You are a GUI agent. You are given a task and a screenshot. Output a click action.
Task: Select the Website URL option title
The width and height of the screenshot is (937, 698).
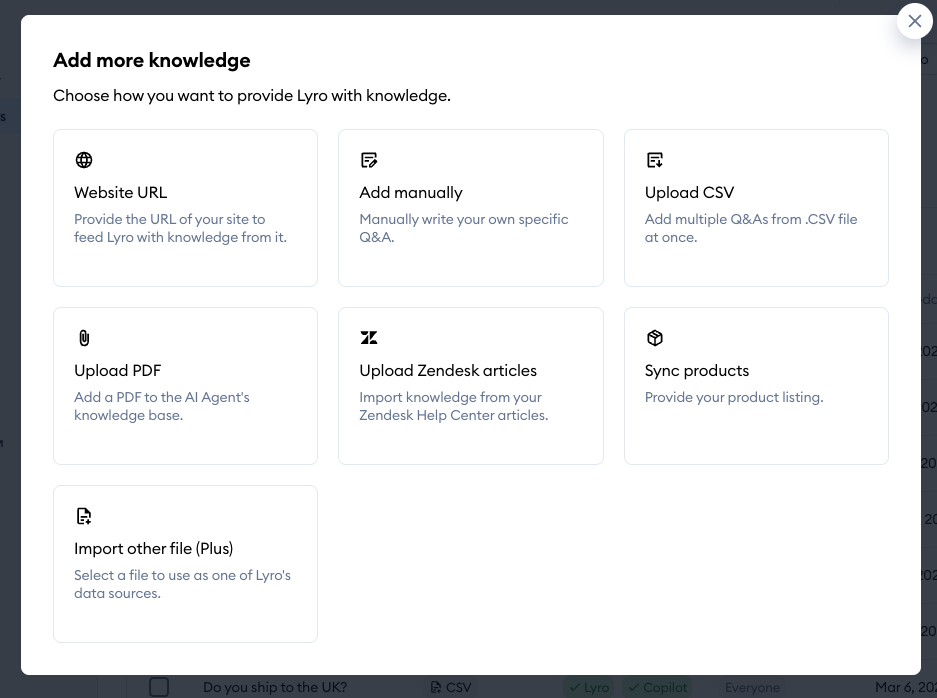[x=121, y=192]
